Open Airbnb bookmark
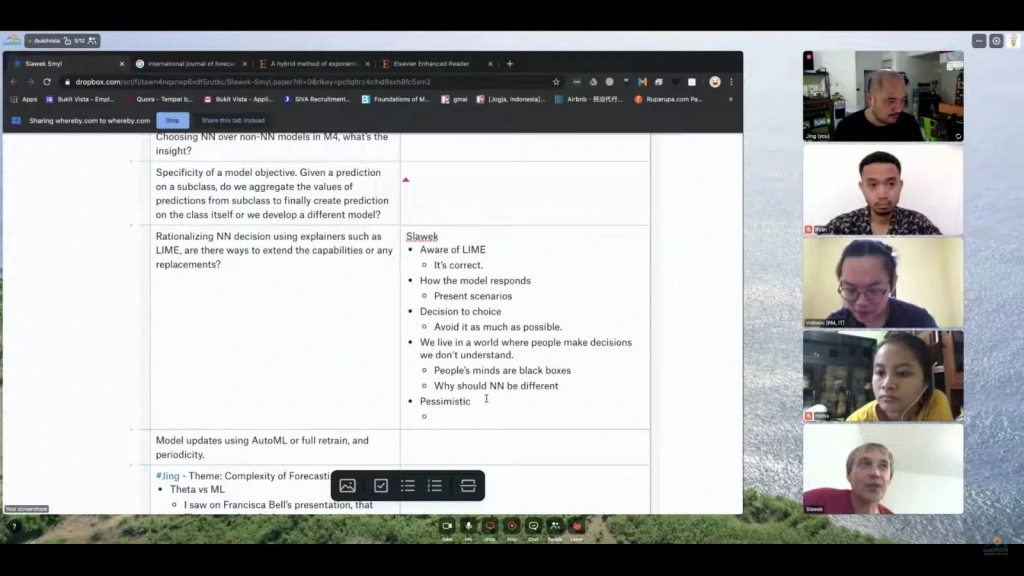 tap(588, 99)
